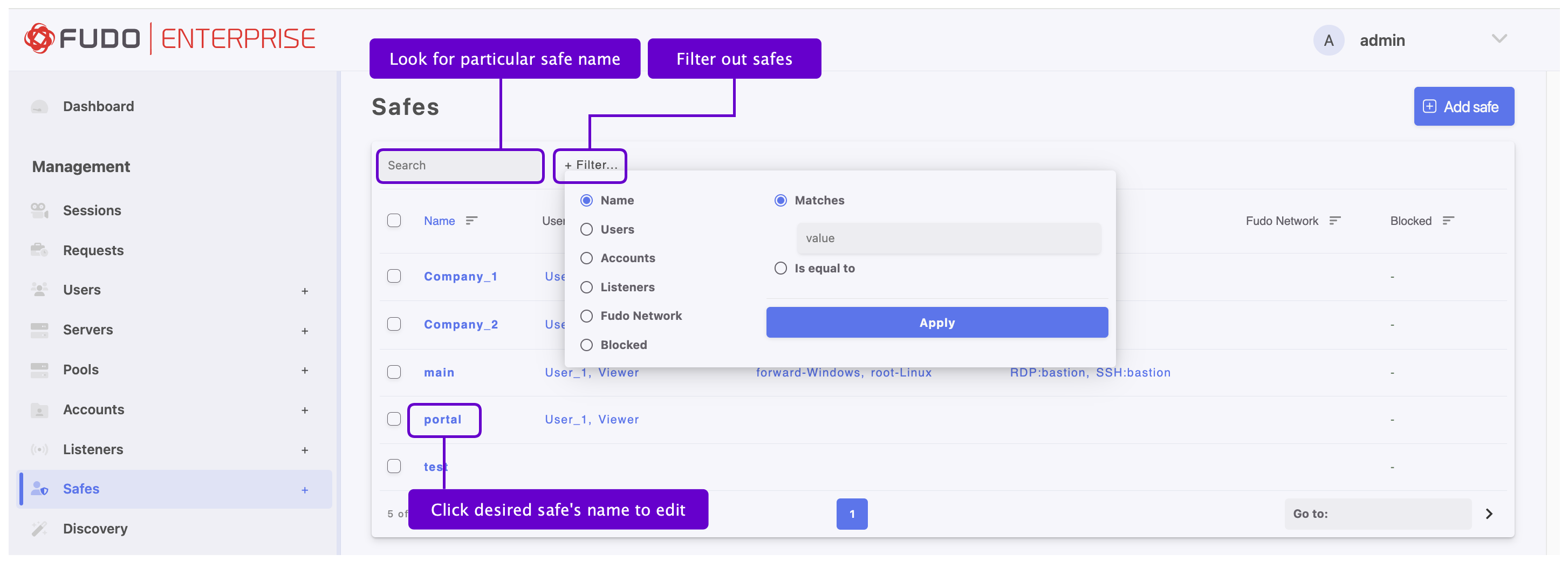
Task: Check the portal row checkbox
Action: tap(394, 420)
